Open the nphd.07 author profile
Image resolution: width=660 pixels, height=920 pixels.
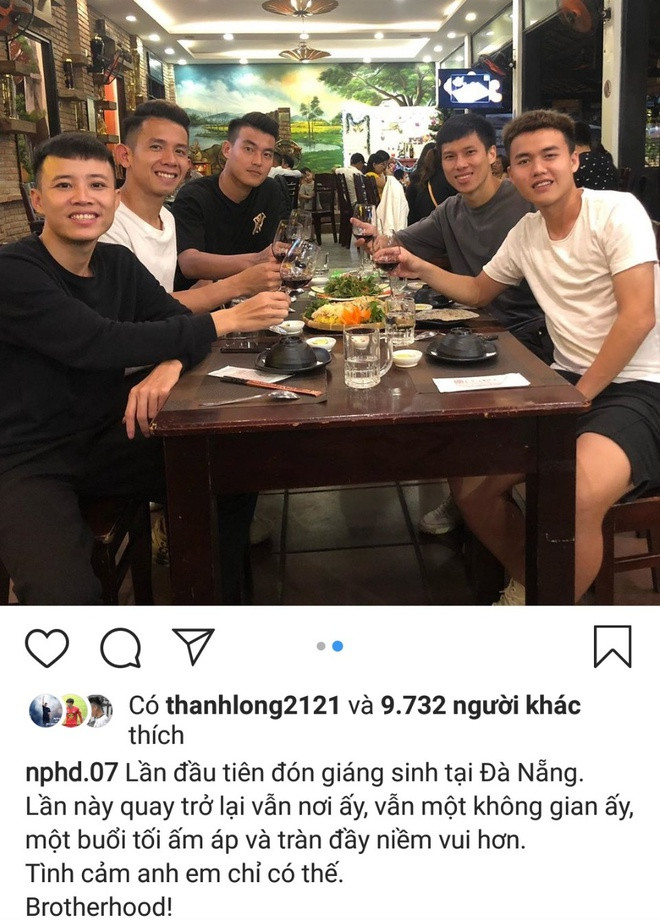click(72, 773)
